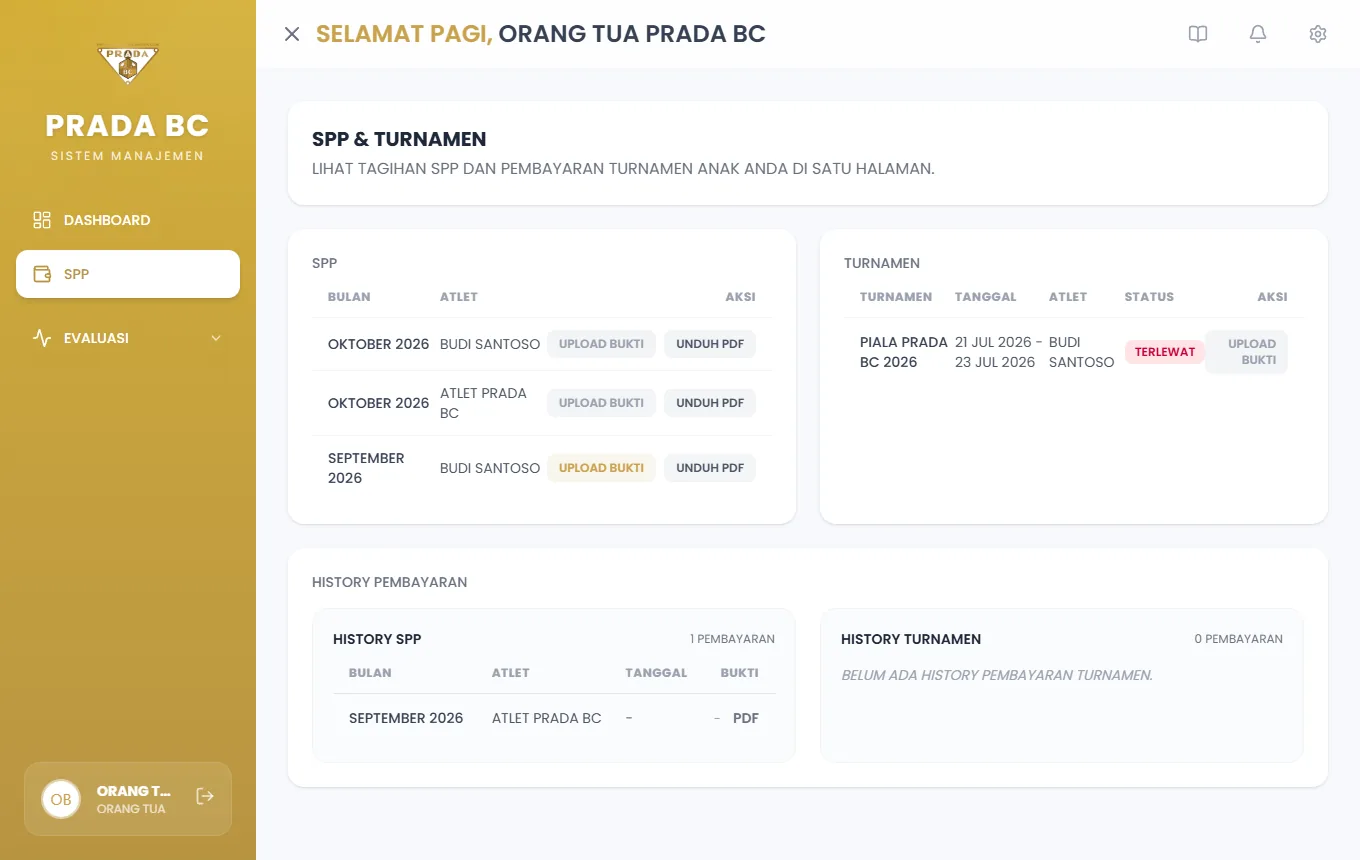
Task: Download PDF for Oktober 2026 Budi Santoso
Action: [x=710, y=344]
